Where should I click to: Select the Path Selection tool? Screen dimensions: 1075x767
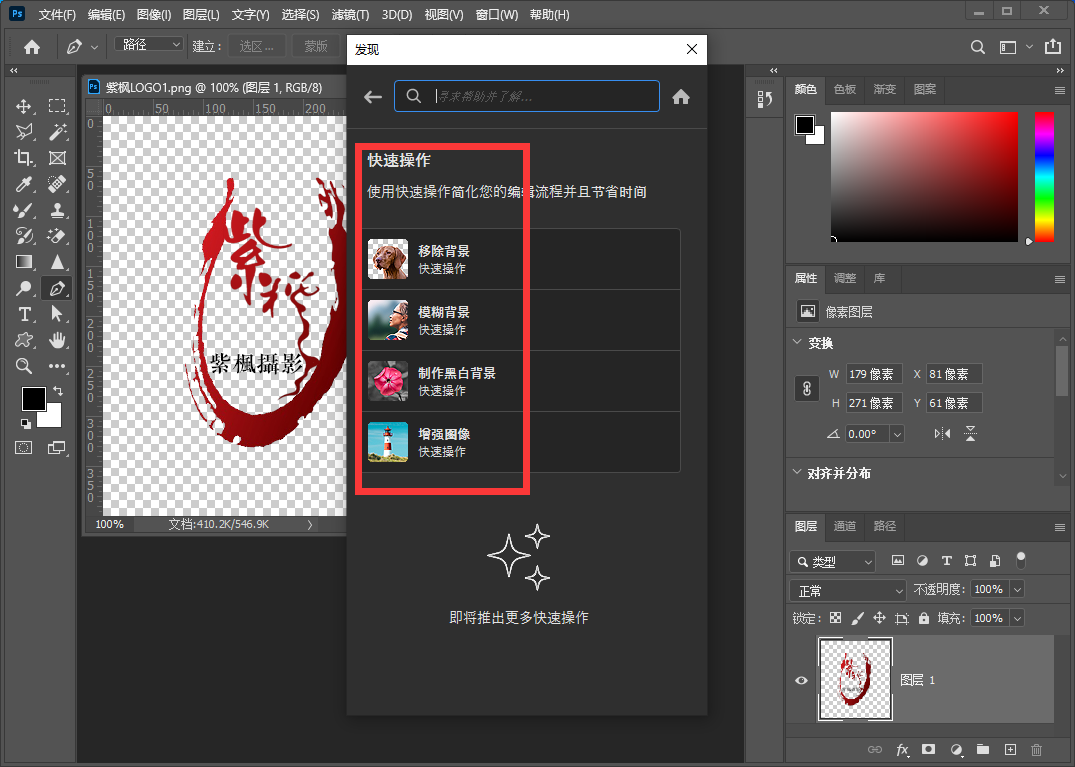click(57, 315)
